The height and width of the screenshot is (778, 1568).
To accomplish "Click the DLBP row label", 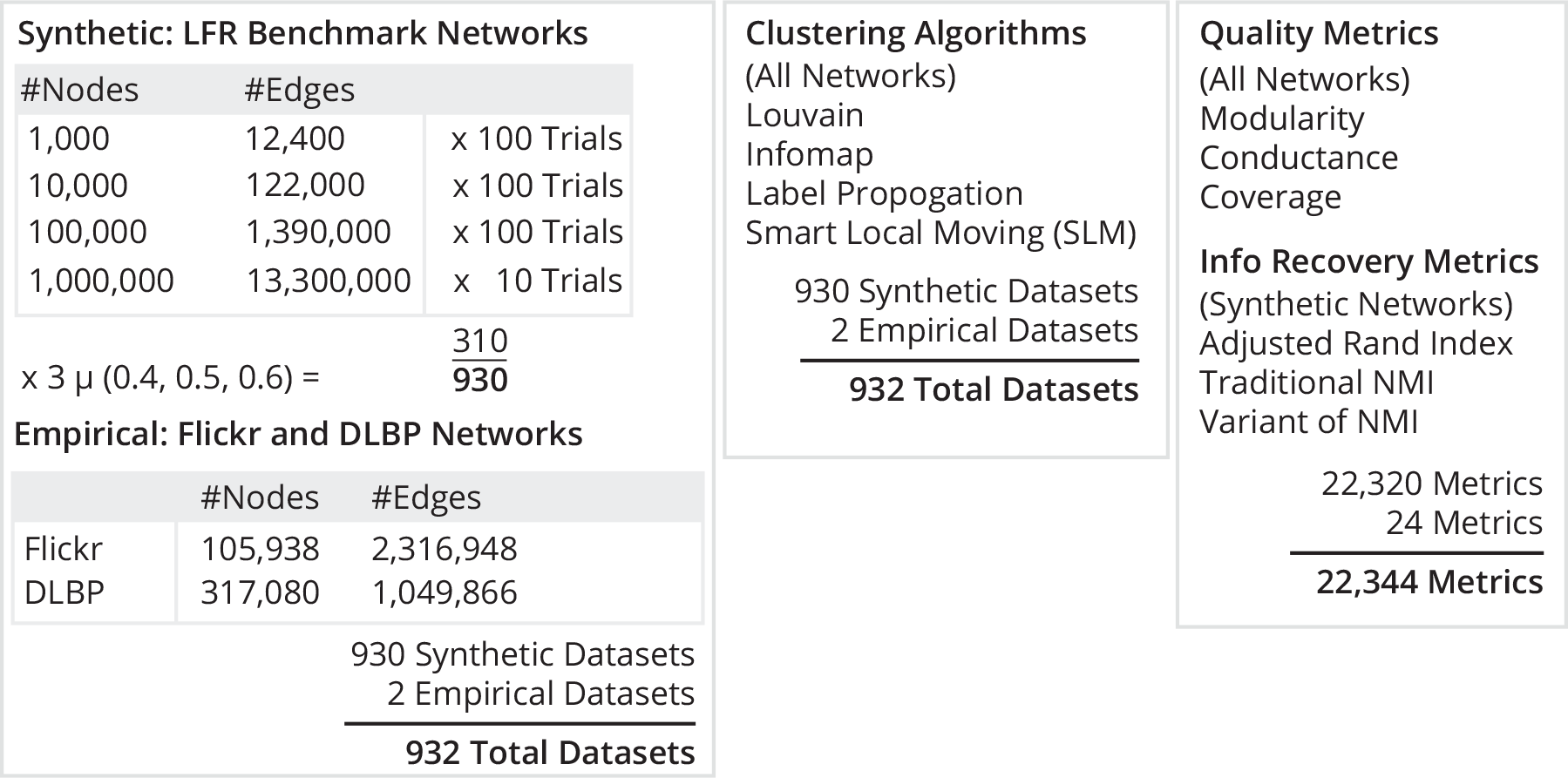I will tap(64, 593).
